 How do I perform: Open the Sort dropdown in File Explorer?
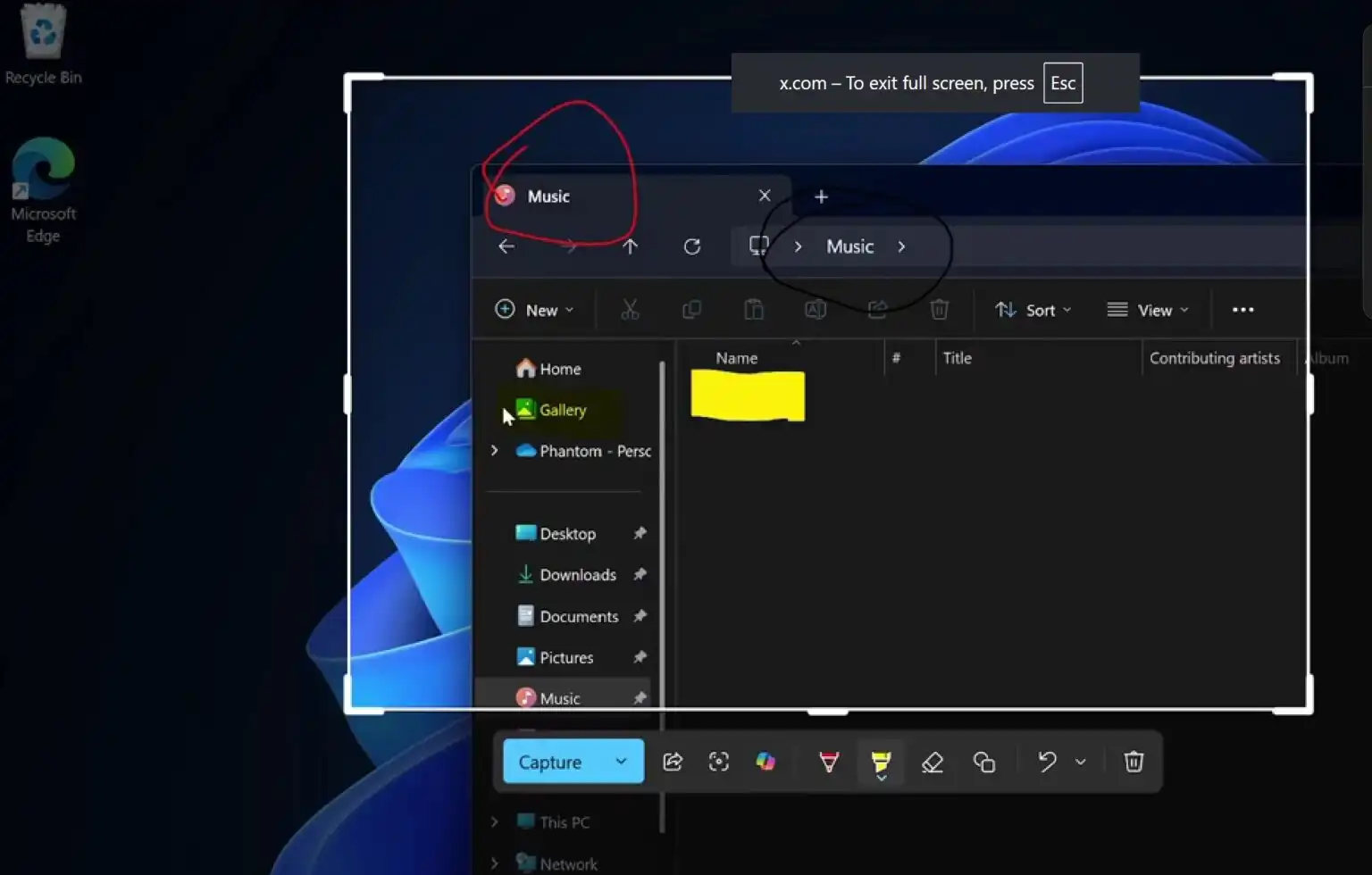(1033, 309)
